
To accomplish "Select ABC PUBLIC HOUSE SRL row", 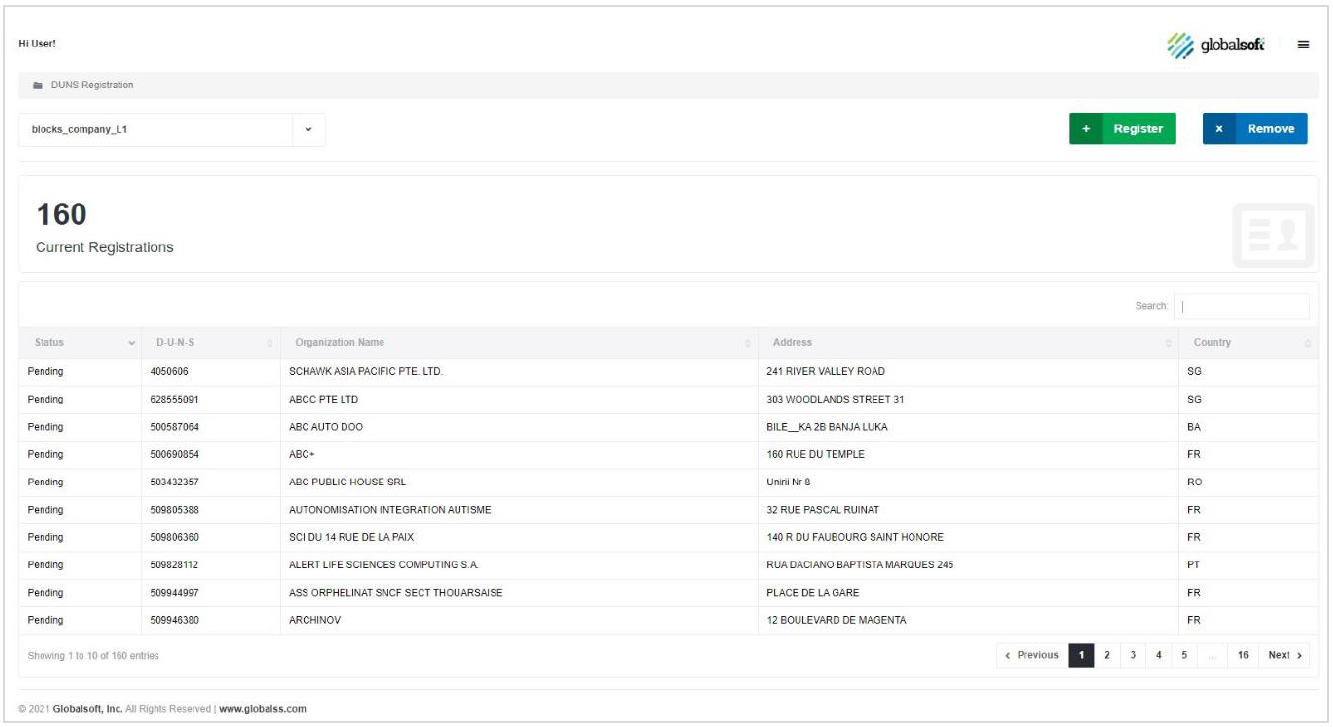I will coord(668,482).
